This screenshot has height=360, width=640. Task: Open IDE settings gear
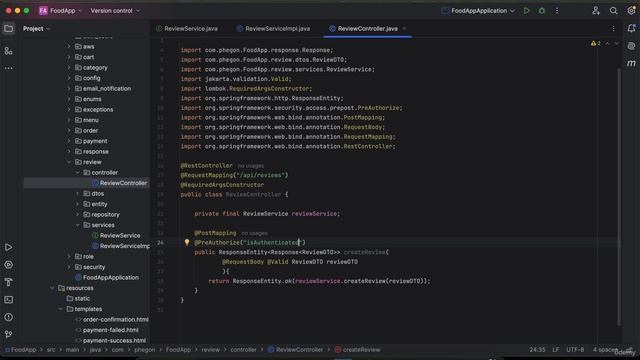coord(631,11)
